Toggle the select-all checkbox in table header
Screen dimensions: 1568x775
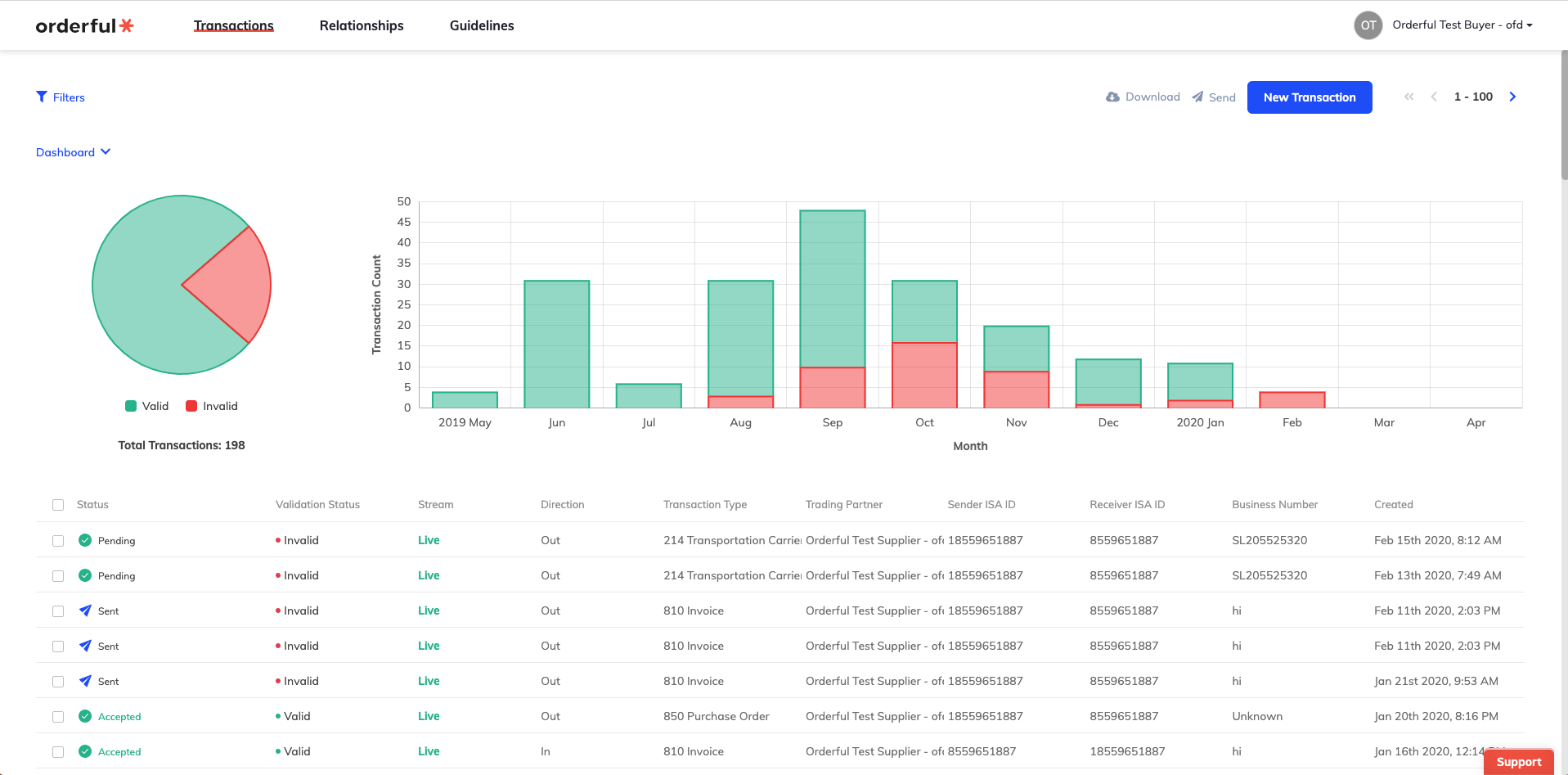(58, 505)
